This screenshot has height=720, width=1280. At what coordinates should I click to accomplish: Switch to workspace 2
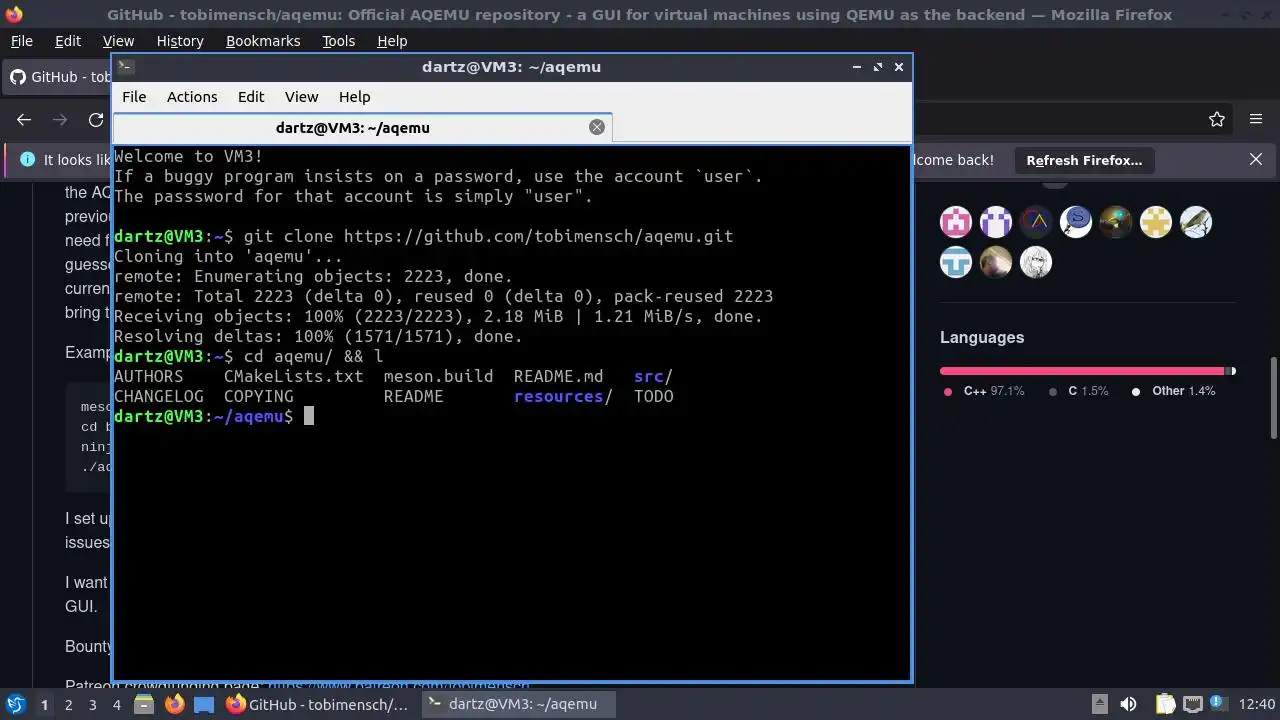pyautogui.click(x=68, y=705)
